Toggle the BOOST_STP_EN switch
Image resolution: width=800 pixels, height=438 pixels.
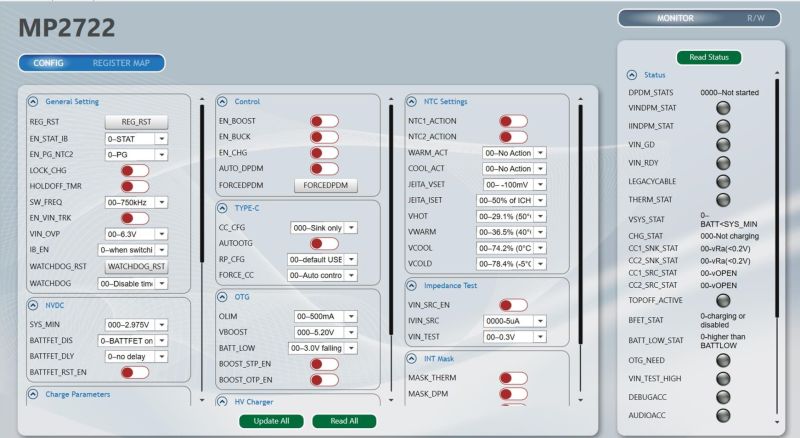click(x=324, y=364)
